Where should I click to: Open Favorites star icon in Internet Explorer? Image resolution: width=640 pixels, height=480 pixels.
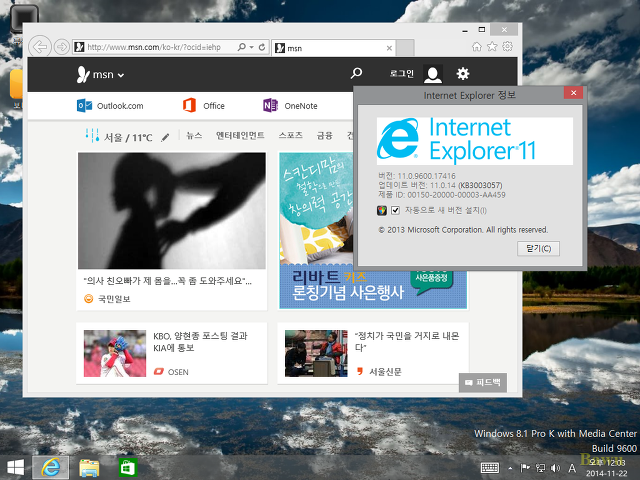coord(492,47)
